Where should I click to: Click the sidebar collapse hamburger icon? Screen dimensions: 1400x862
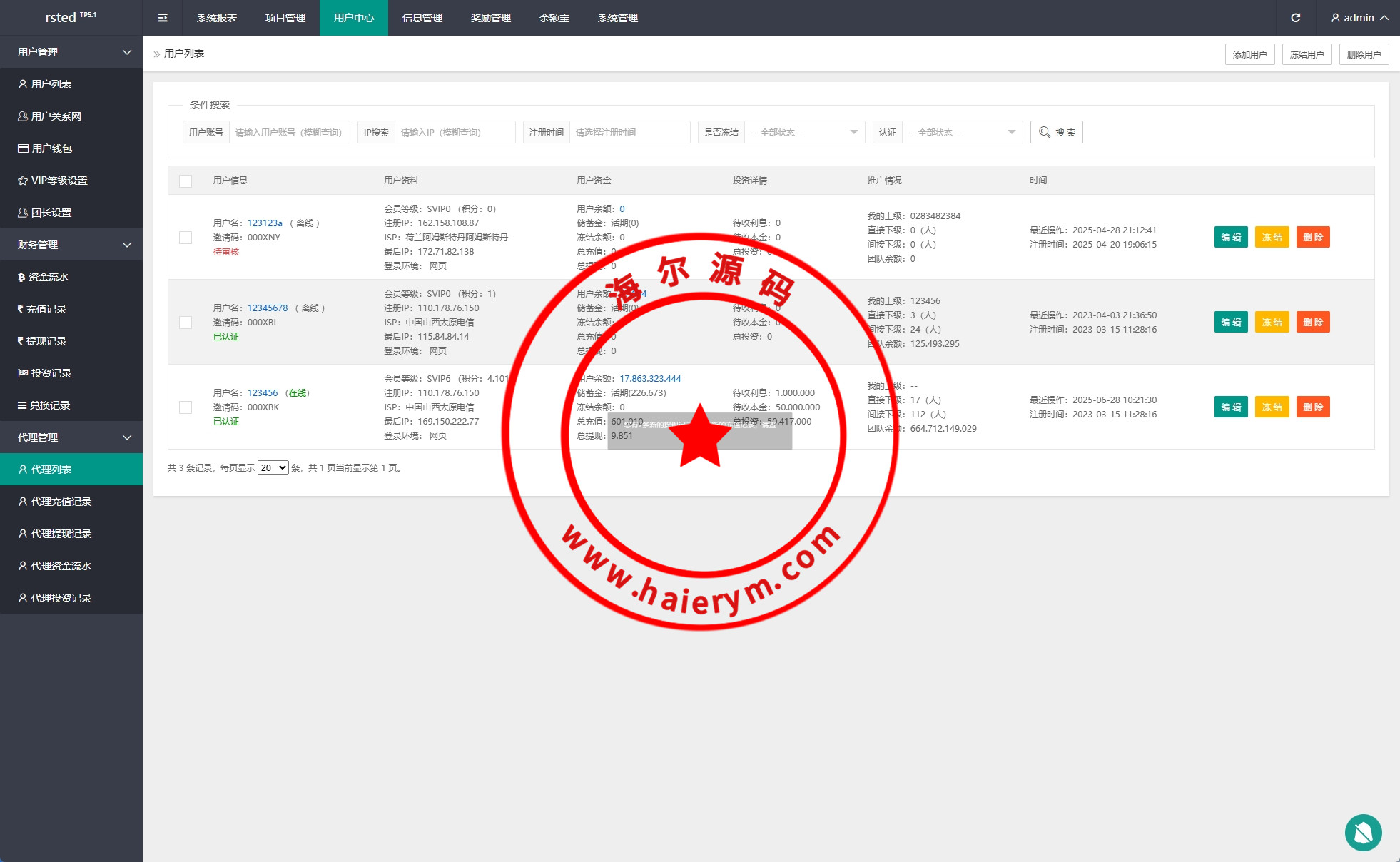pos(163,18)
